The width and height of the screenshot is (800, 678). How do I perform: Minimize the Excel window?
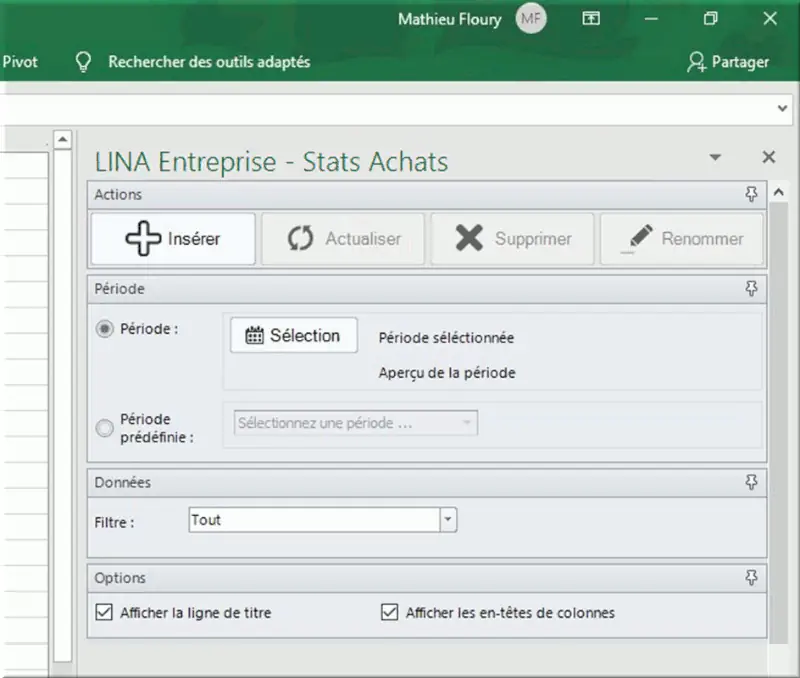651,19
